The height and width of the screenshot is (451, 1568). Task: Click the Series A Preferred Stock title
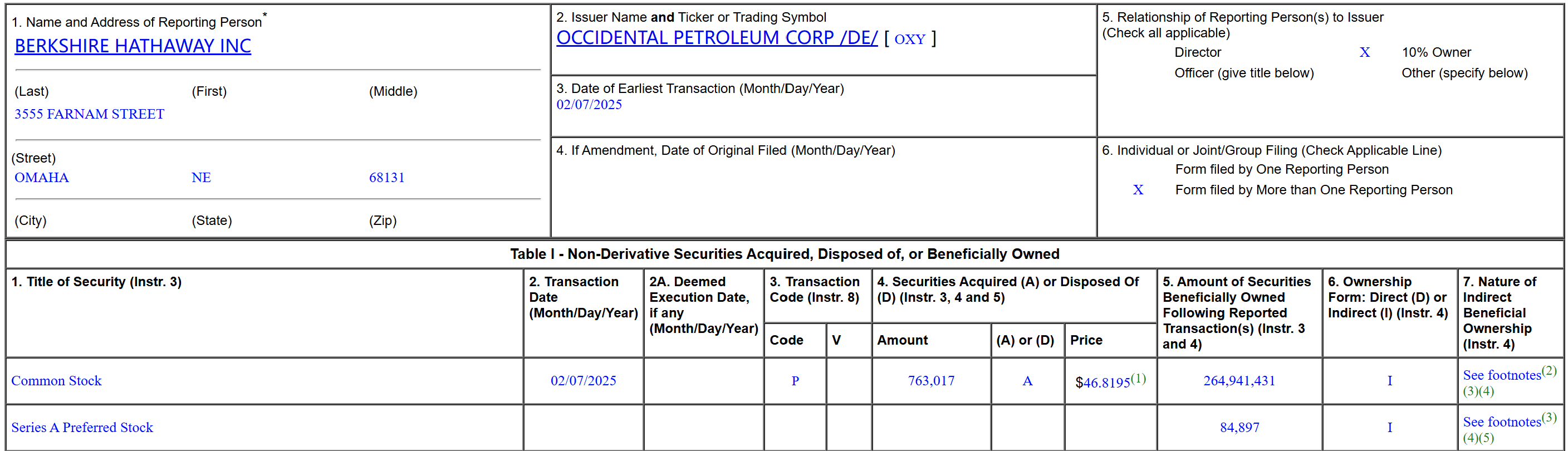[x=82, y=428]
